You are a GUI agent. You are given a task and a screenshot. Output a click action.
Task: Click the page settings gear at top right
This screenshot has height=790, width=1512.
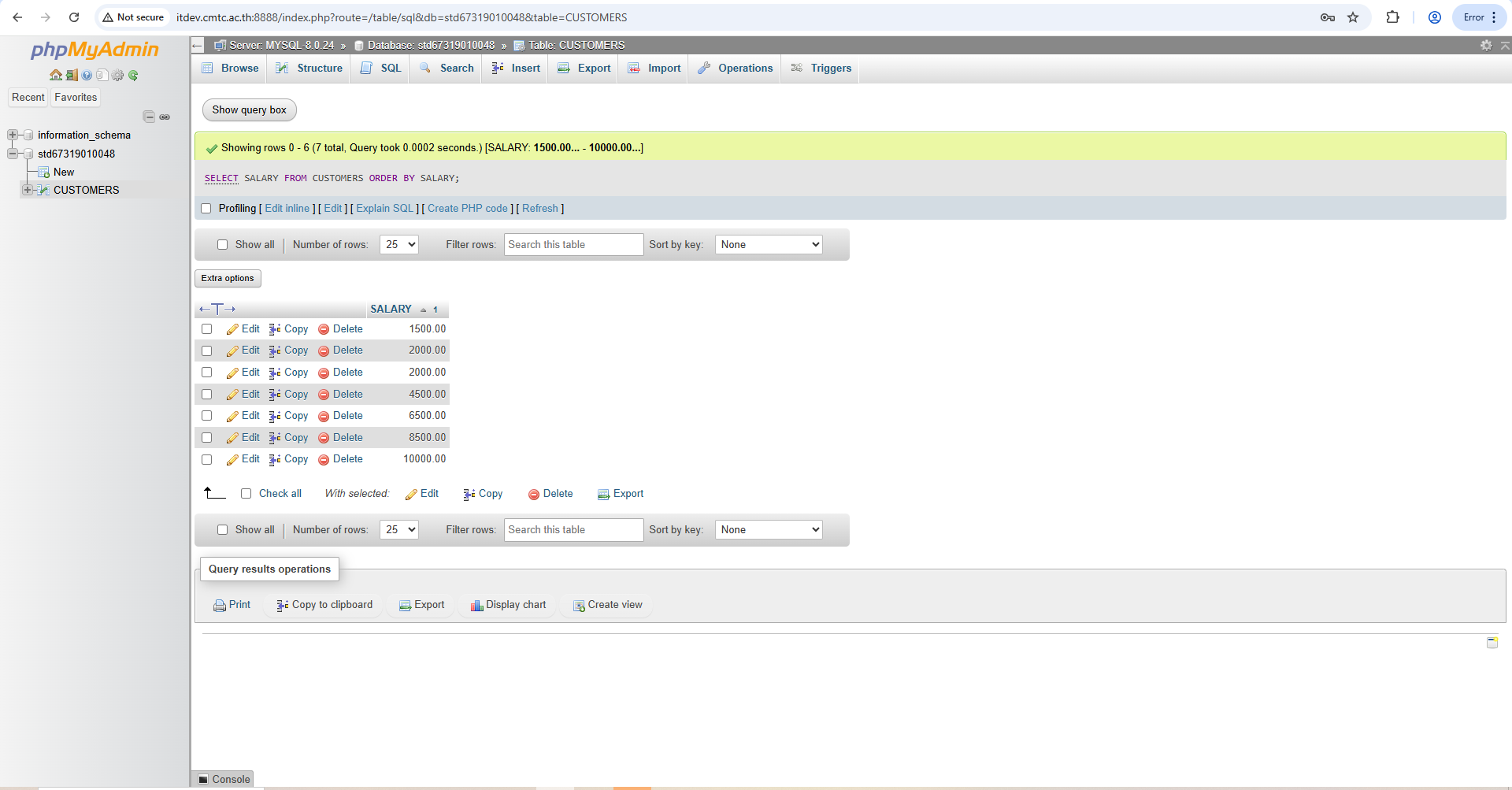coord(1486,46)
